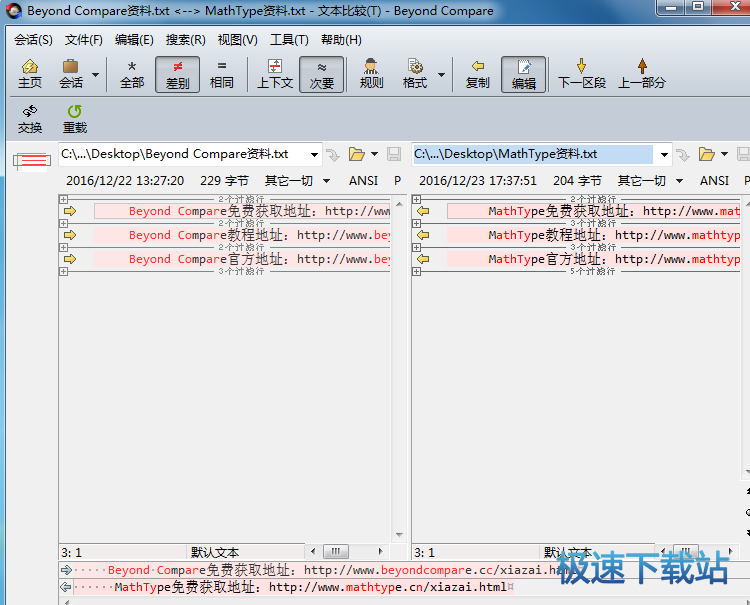Click the left pane save icon
The image size is (750, 605).
(394, 154)
